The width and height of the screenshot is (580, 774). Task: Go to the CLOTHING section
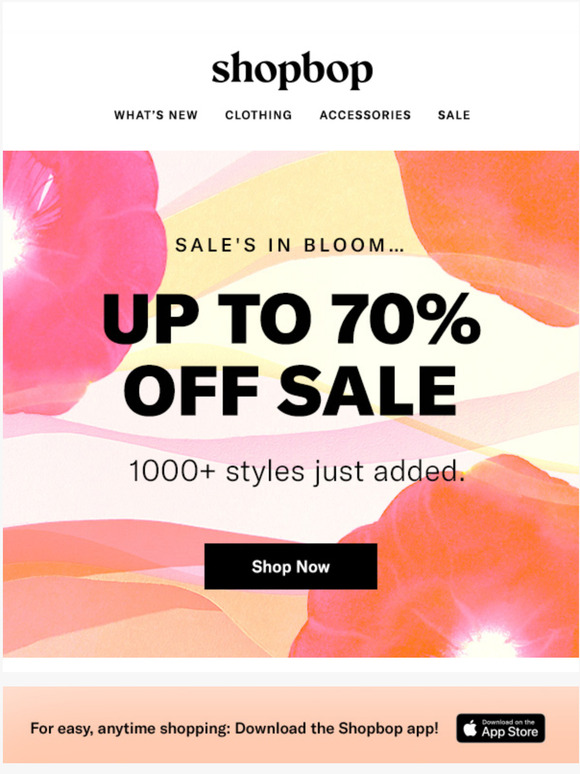click(x=259, y=115)
